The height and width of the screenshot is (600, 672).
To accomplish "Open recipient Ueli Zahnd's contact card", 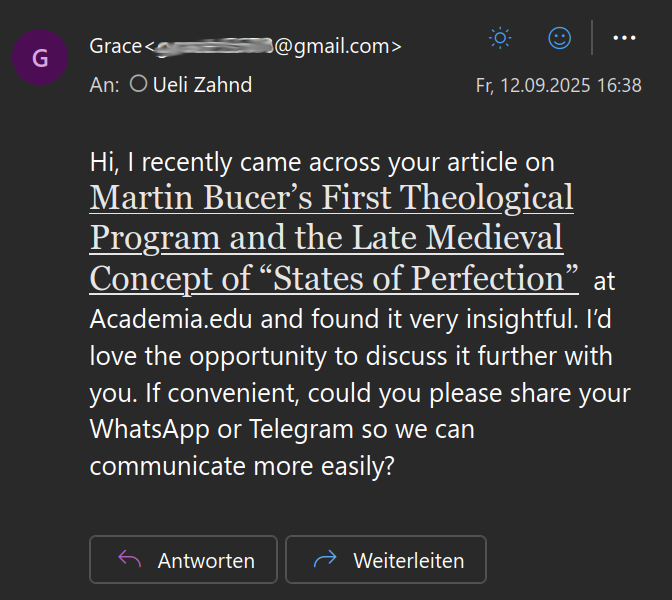I will click(202, 85).
